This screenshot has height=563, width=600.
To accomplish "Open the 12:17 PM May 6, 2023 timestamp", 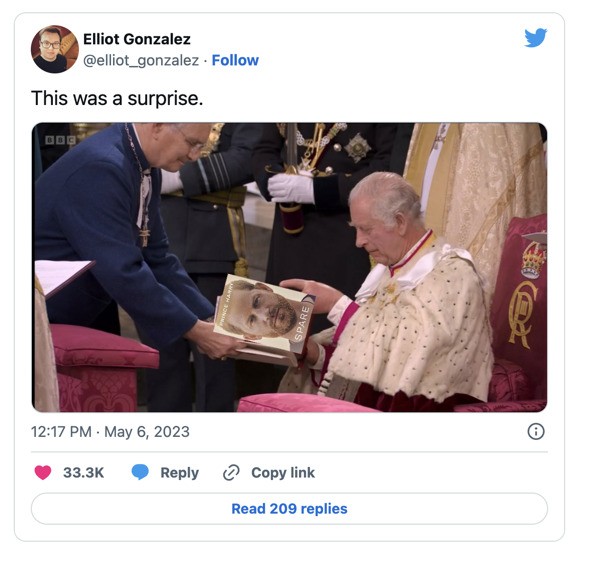I will (x=110, y=432).
